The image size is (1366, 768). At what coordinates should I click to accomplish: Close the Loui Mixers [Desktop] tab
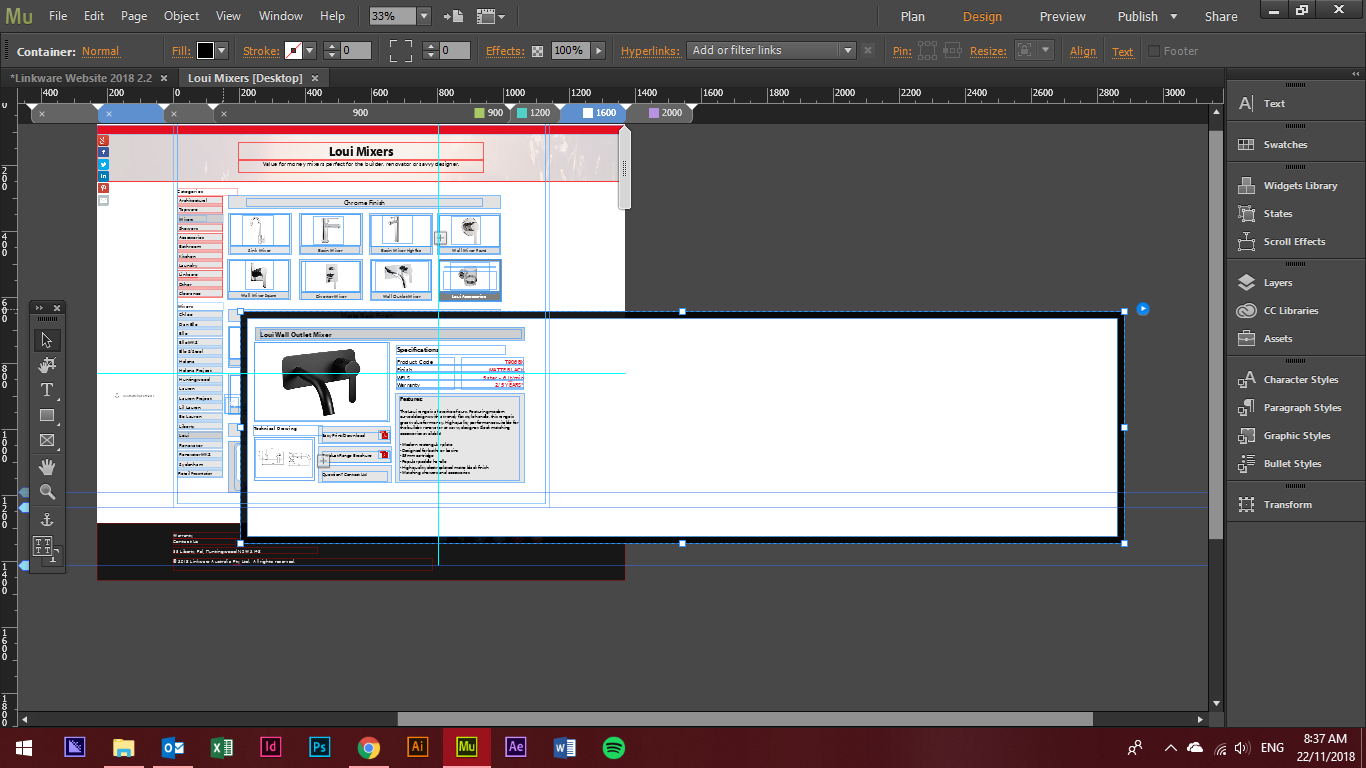314,78
